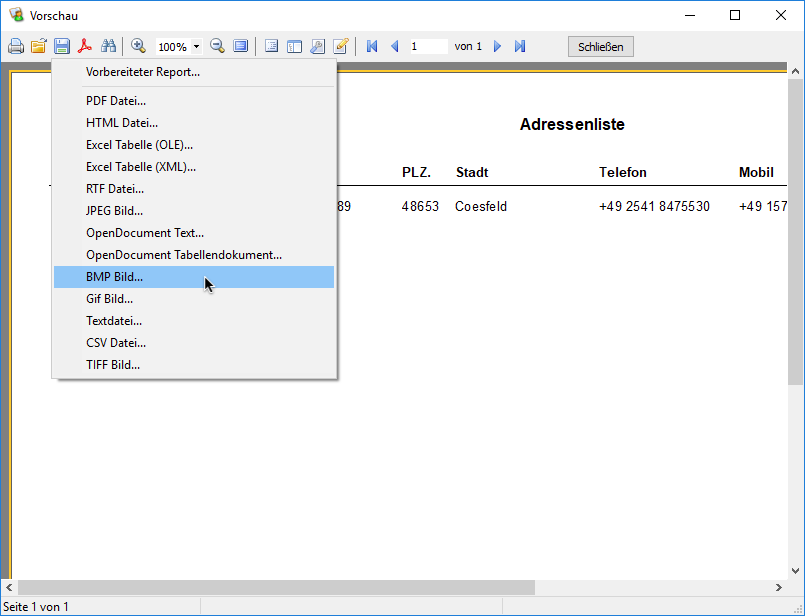
Task: Pick "CSV Datei..." in the menu
Action: [x=116, y=343]
